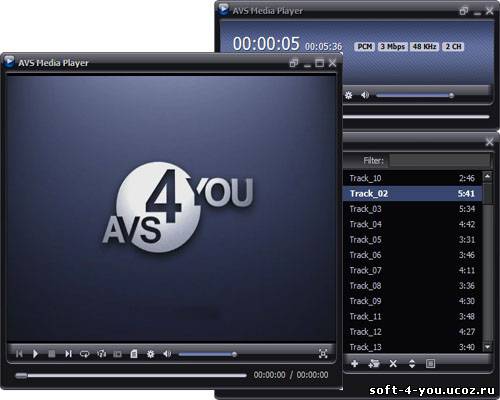Open settings gear in the audio player window

click(x=349, y=96)
